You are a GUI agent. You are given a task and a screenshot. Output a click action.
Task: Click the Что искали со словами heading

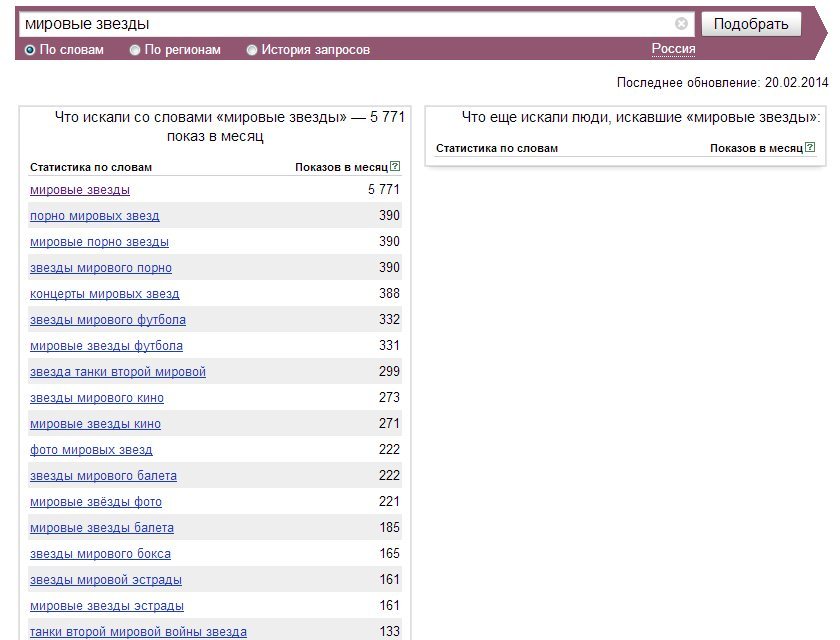pos(229,126)
